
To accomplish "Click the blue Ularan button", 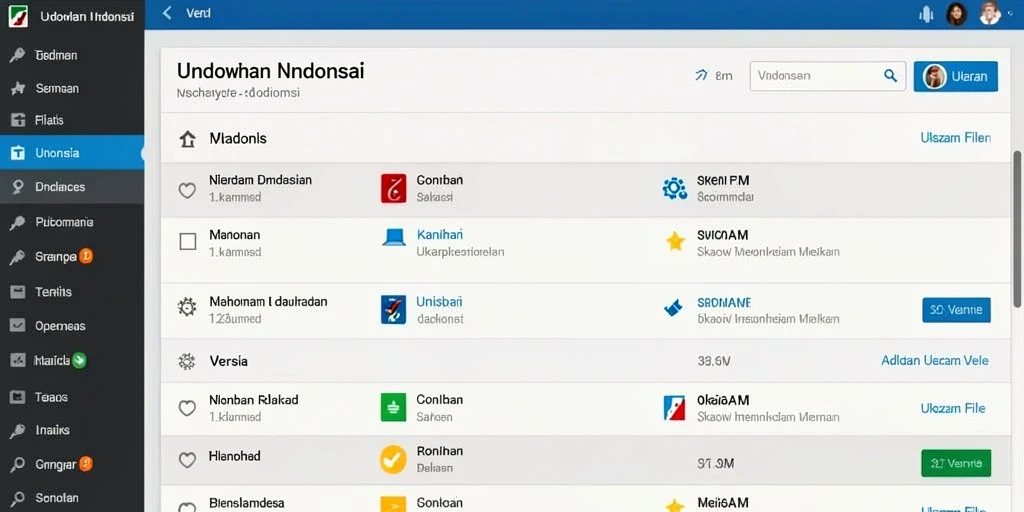I will (x=955, y=76).
